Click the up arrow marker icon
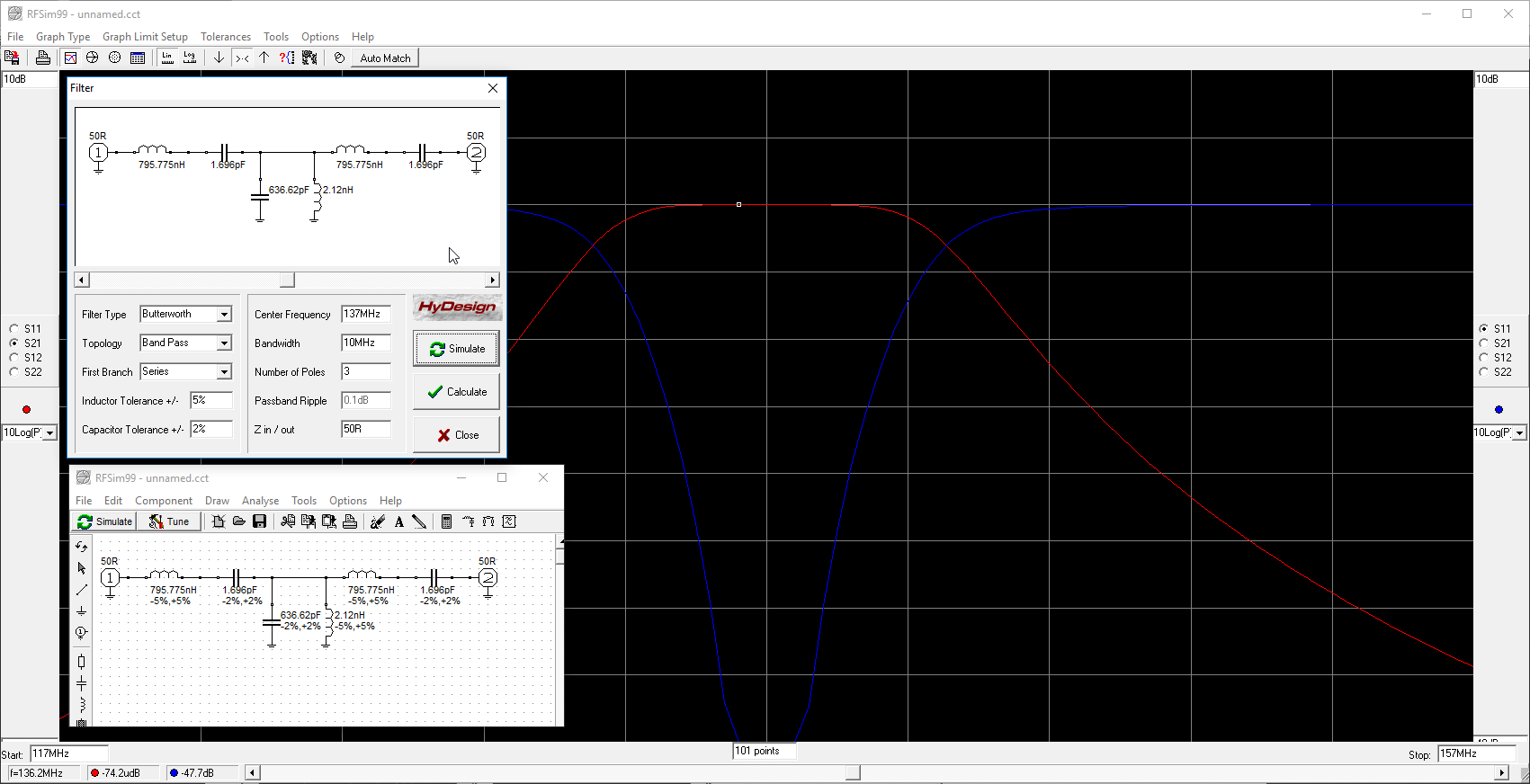The height and width of the screenshot is (784, 1530). [x=264, y=58]
